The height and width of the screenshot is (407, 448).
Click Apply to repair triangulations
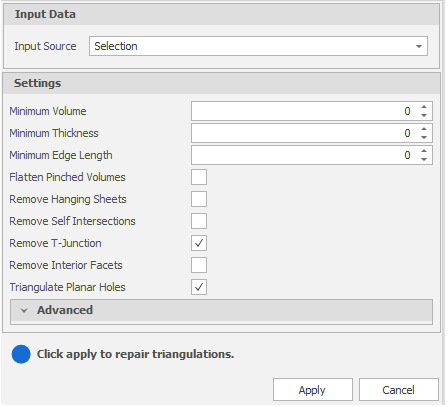point(313,390)
